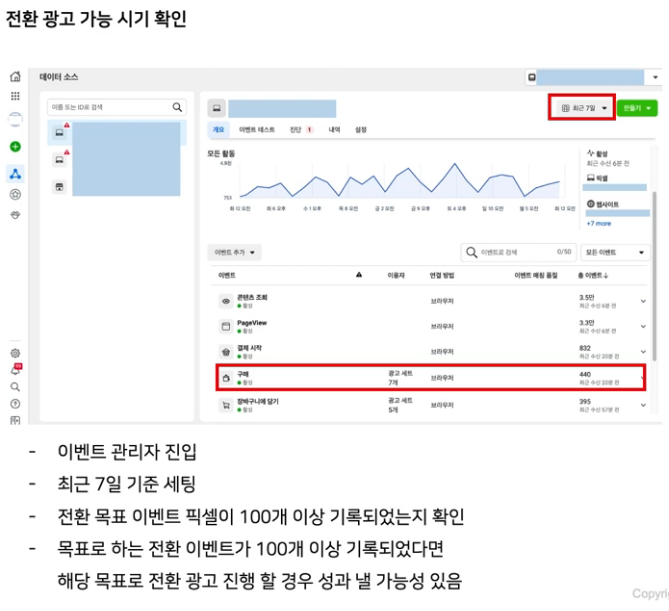This screenshot has width=669, height=611.
Task: Open the green 만들기 dropdown button
Action: click(x=637, y=108)
